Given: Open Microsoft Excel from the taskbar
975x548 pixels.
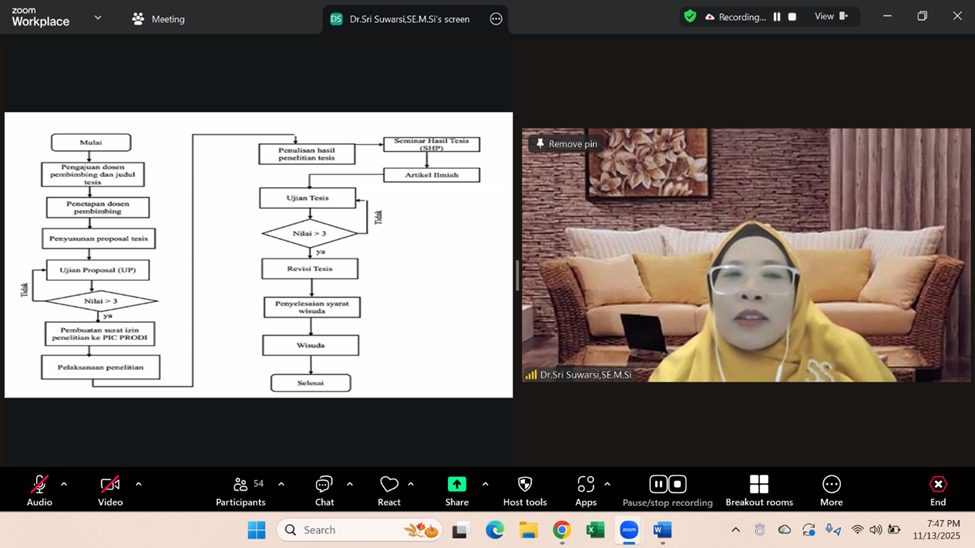Looking at the screenshot, I should coord(595,530).
